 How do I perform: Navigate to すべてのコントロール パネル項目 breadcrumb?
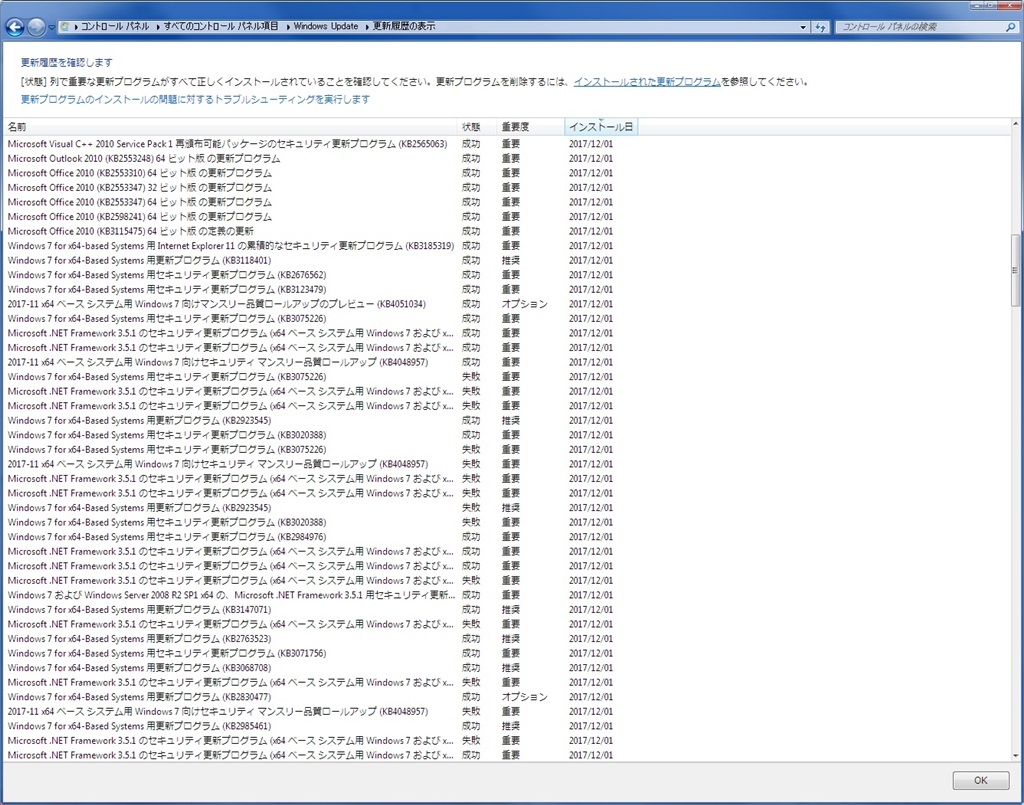[x=221, y=27]
